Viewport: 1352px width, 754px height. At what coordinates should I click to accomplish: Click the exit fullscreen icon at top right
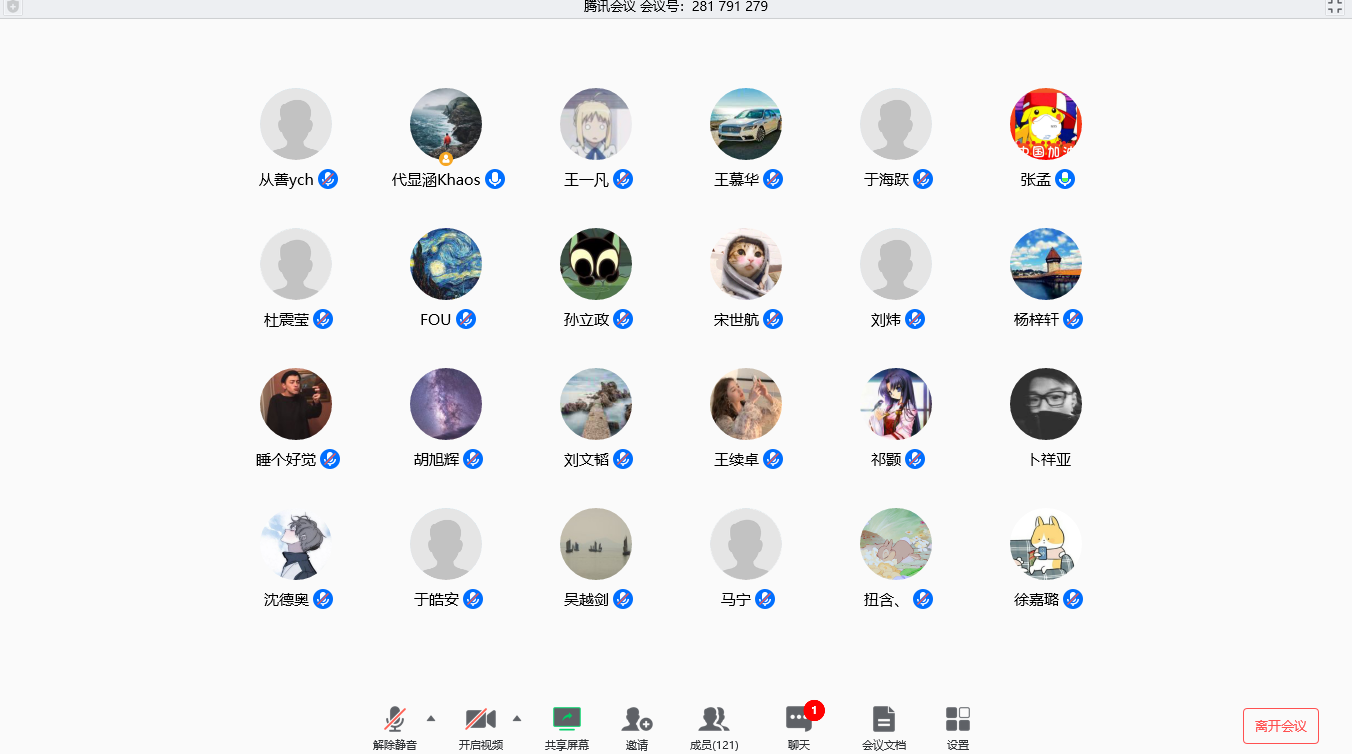[1334, 7]
